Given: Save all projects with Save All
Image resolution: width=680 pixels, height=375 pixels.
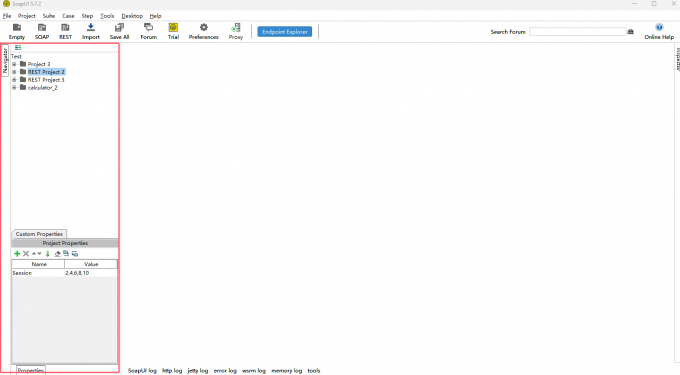Looking at the screenshot, I should click(119, 32).
